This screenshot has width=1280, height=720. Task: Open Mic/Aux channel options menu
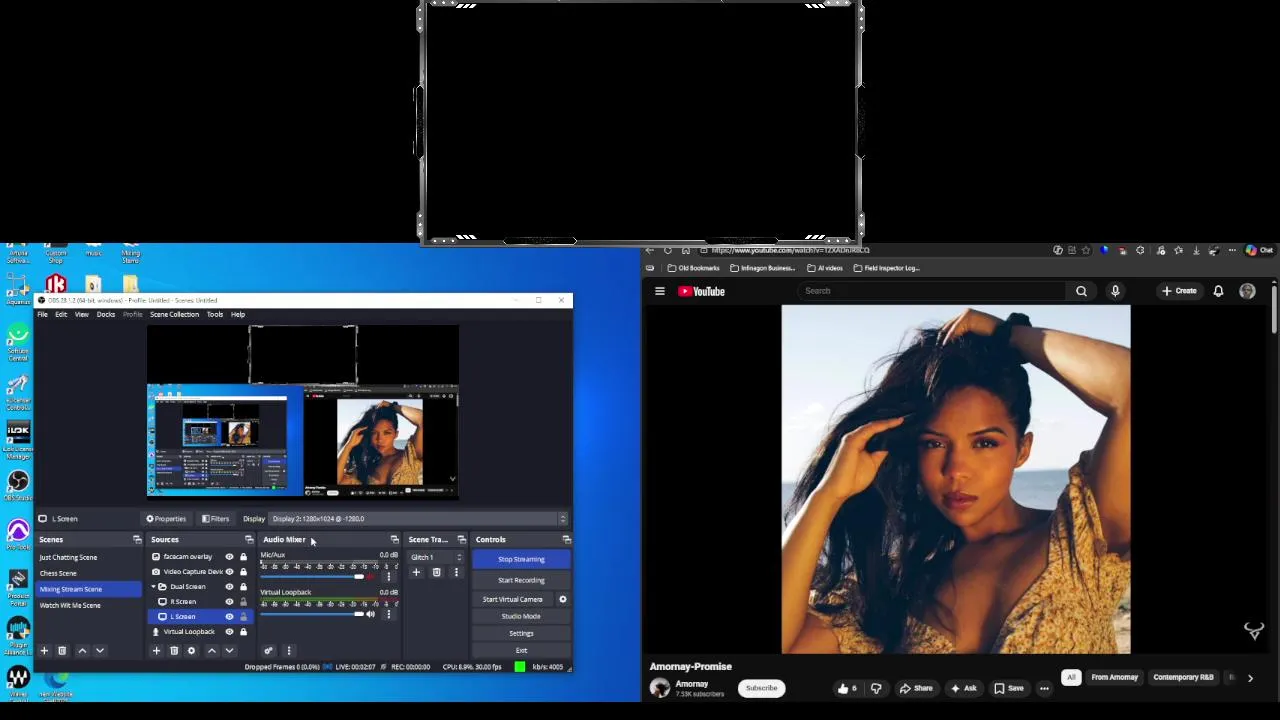tap(389, 577)
